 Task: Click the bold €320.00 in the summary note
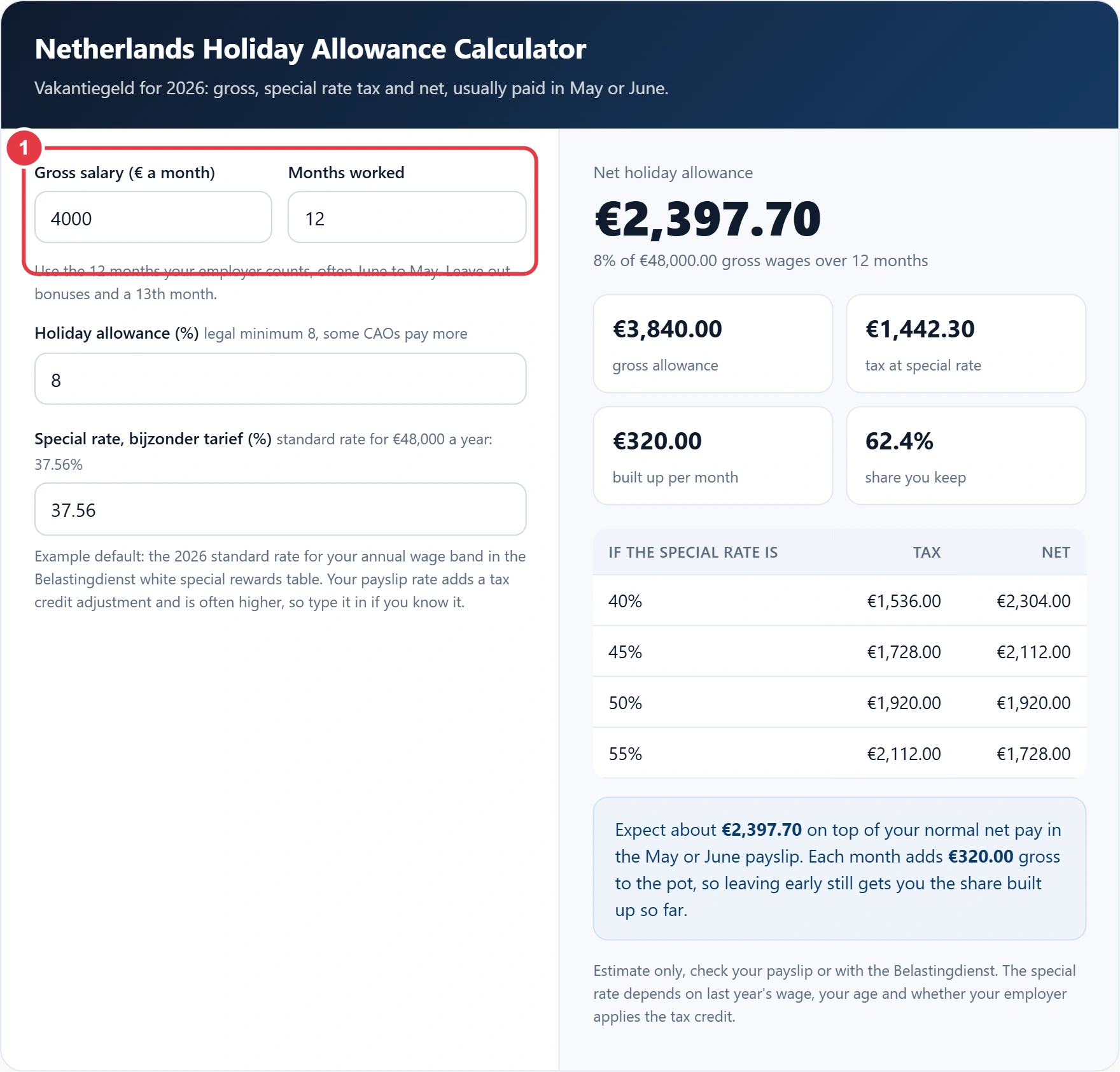pyautogui.click(x=981, y=856)
